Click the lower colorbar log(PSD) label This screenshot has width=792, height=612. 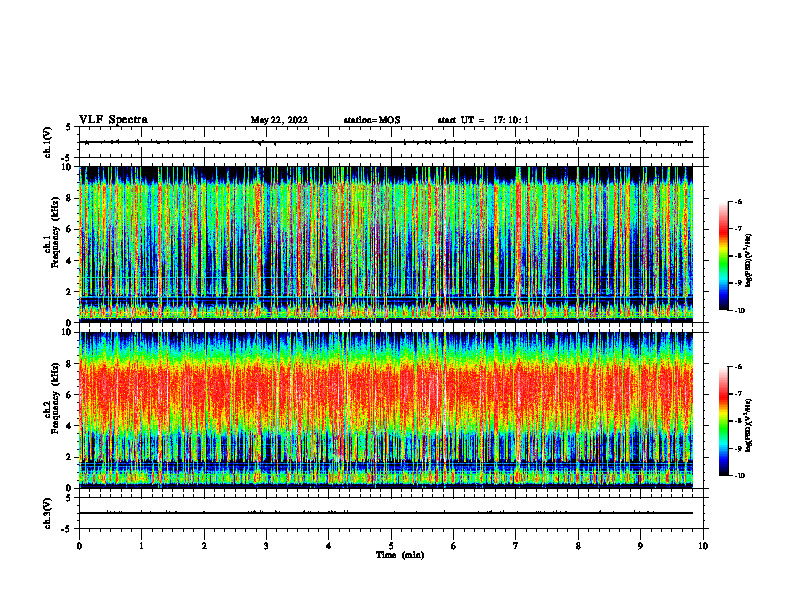[749, 425]
